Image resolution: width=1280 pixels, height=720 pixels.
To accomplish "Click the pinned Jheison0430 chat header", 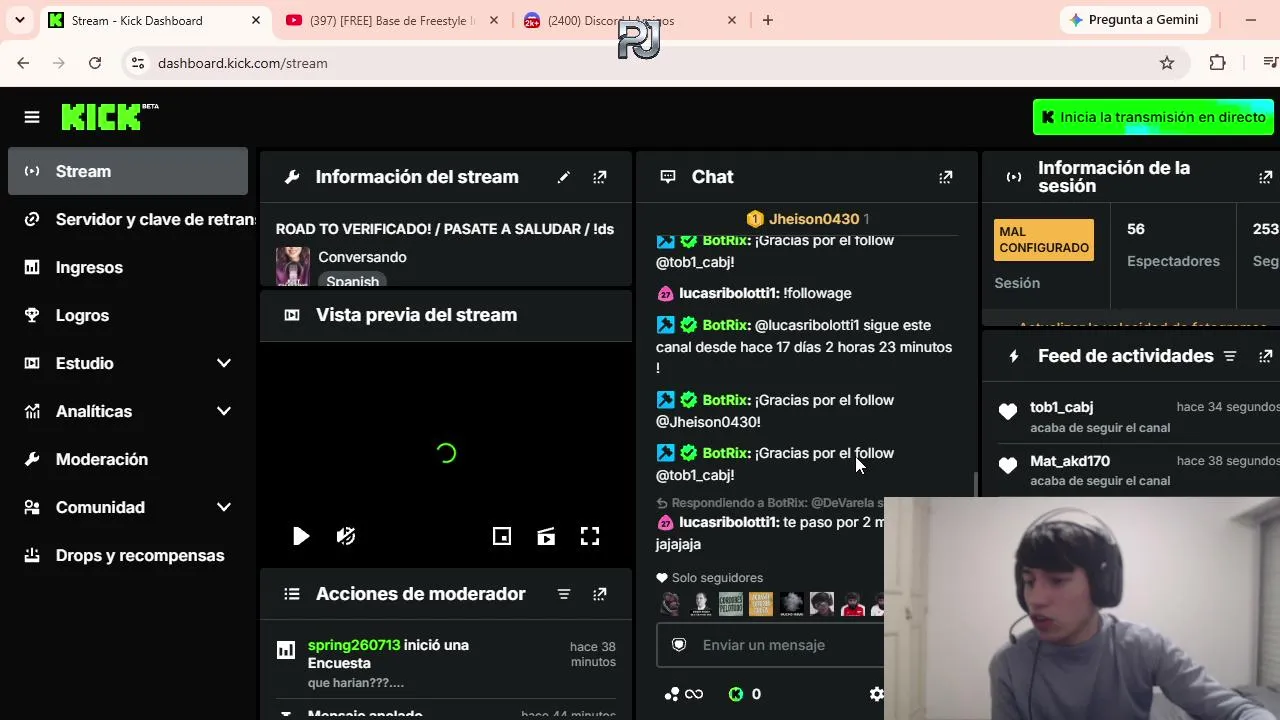I will point(807,219).
